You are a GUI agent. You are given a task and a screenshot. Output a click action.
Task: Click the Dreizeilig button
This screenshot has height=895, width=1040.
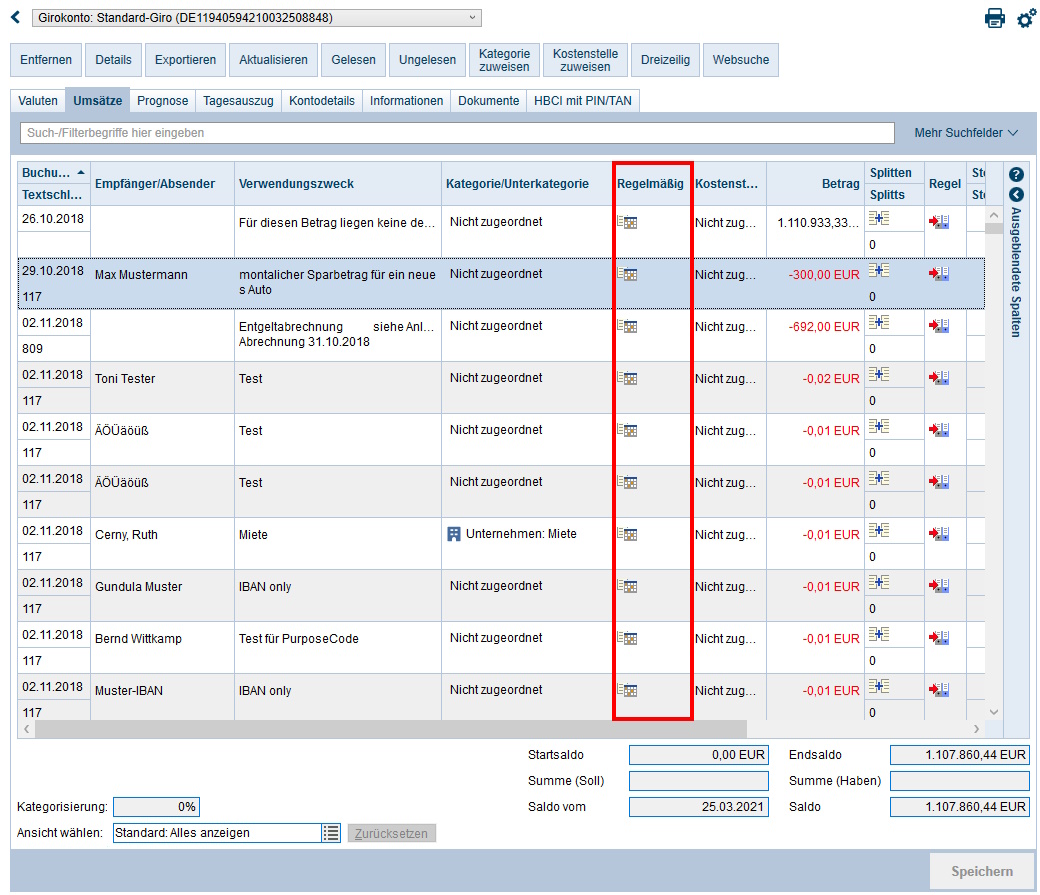665,60
